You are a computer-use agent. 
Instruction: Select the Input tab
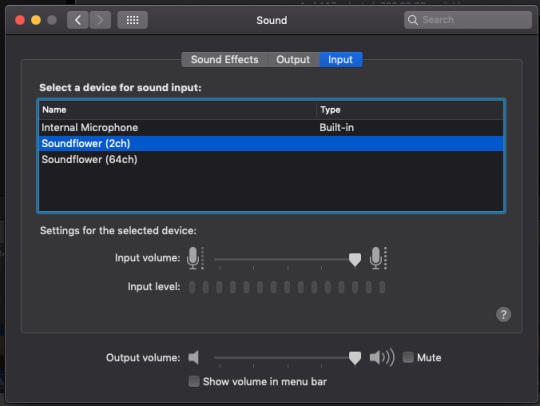coord(341,60)
